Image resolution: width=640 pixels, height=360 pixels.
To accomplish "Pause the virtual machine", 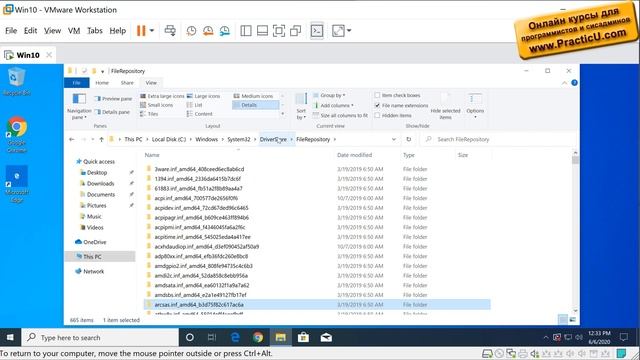I will pyautogui.click(x=141, y=31).
